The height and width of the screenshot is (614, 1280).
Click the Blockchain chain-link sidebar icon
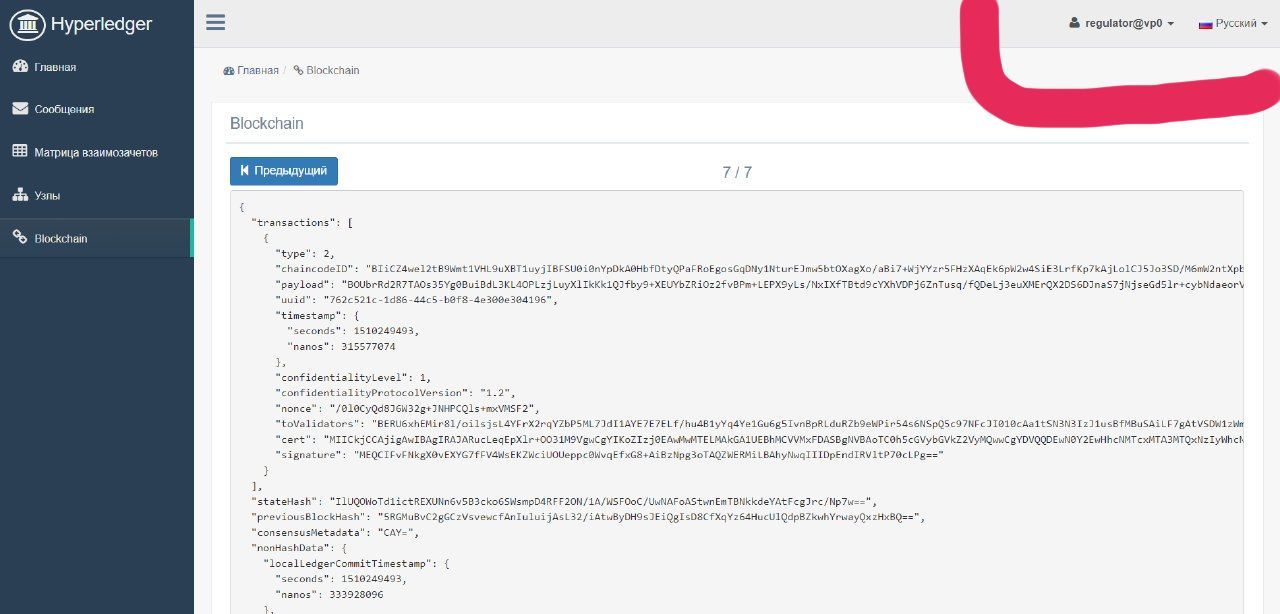19,237
